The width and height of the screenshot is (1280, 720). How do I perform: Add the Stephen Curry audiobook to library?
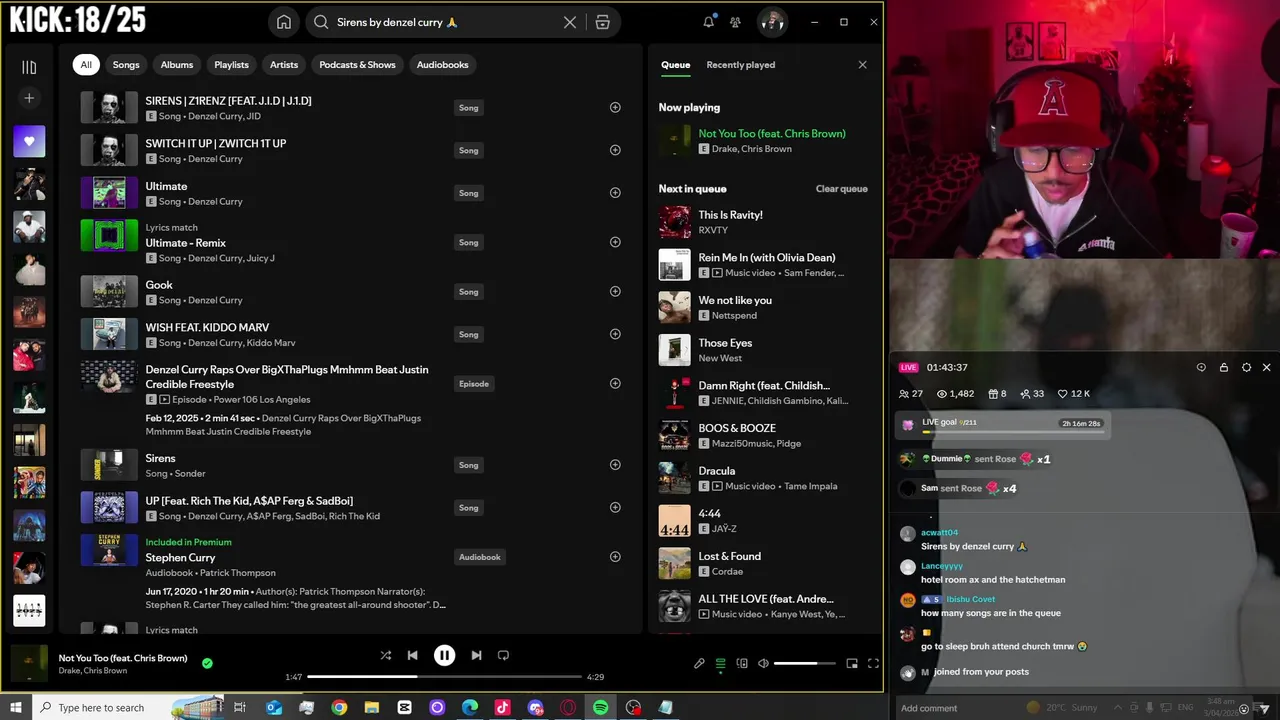[615, 557]
